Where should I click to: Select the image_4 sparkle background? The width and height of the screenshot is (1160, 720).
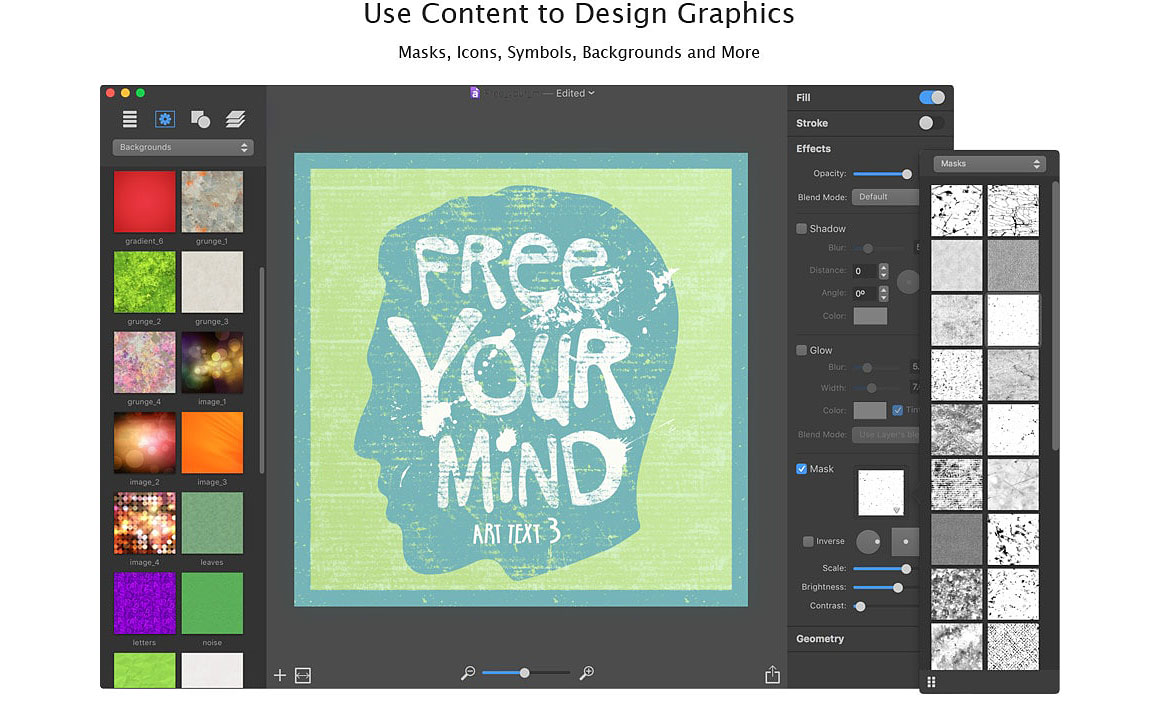(144, 522)
